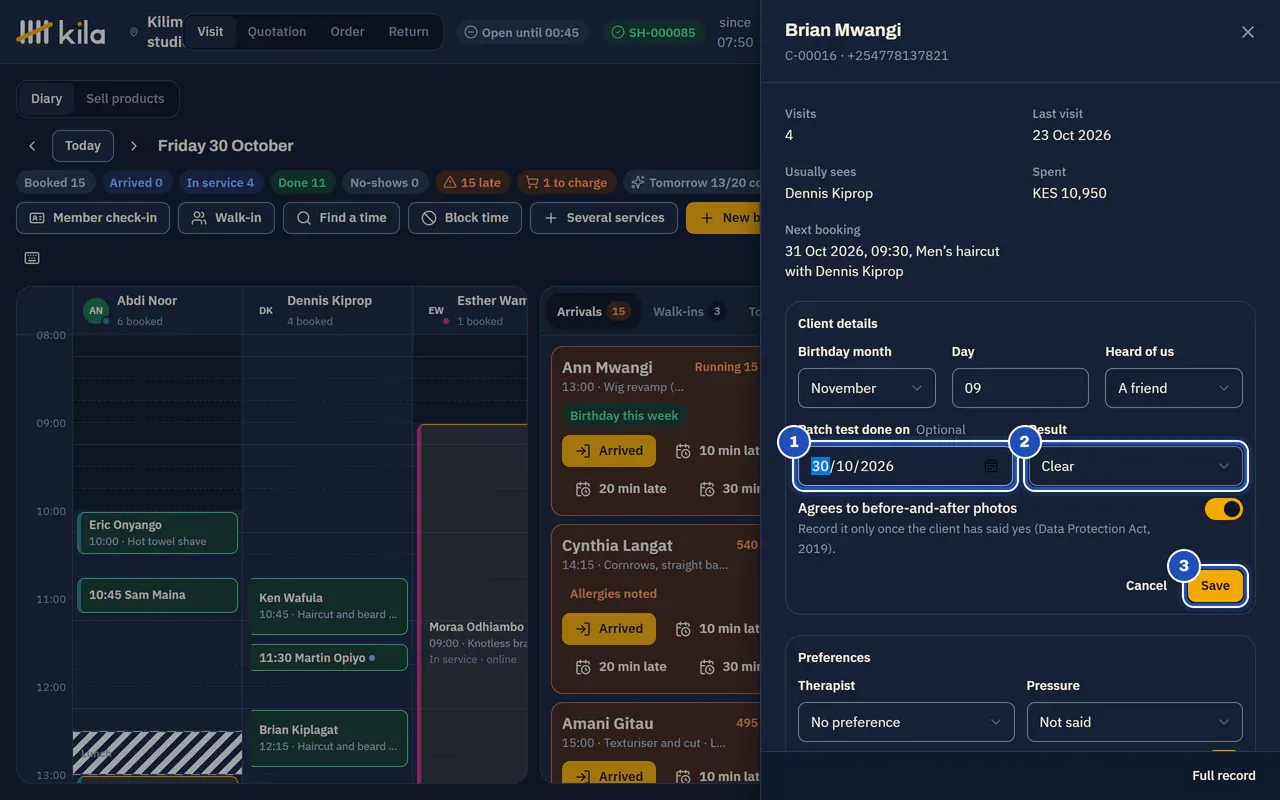Click birthday Day input field
The image size is (1280, 800).
pyautogui.click(x=1020, y=388)
